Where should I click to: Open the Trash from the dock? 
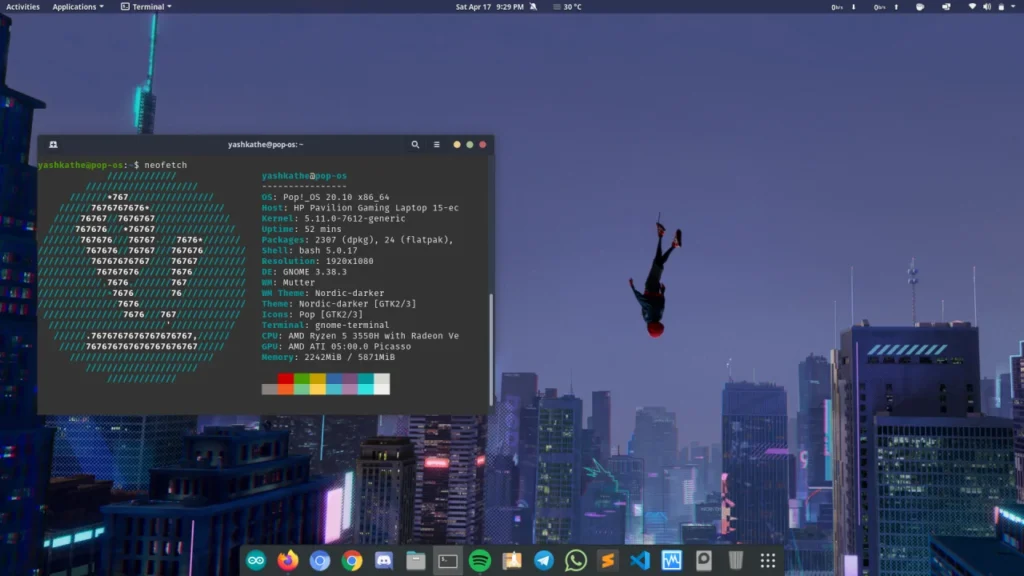point(736,560)
